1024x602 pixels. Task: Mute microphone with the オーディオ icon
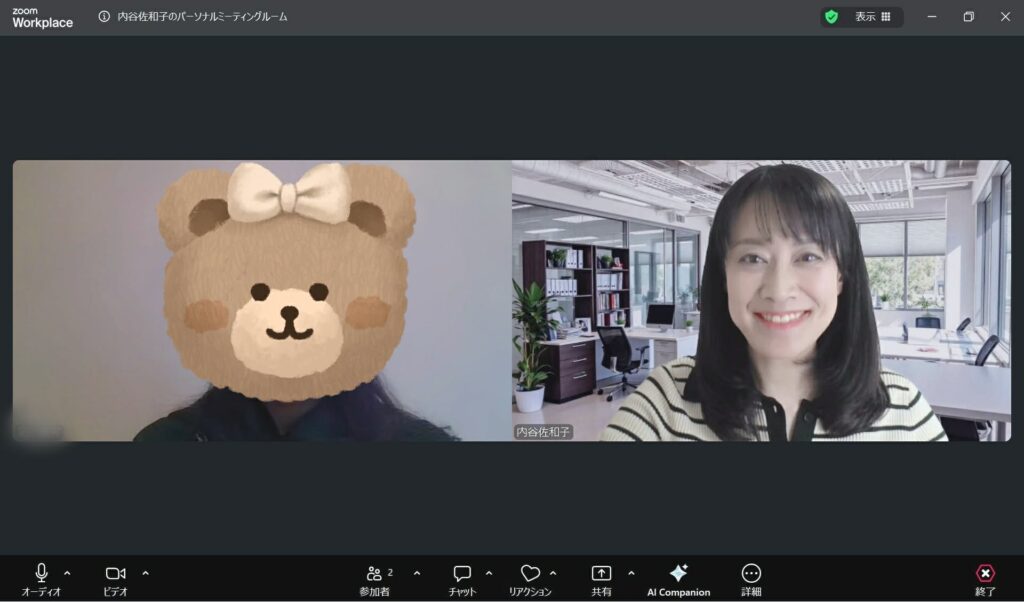(x=41, y=574)
